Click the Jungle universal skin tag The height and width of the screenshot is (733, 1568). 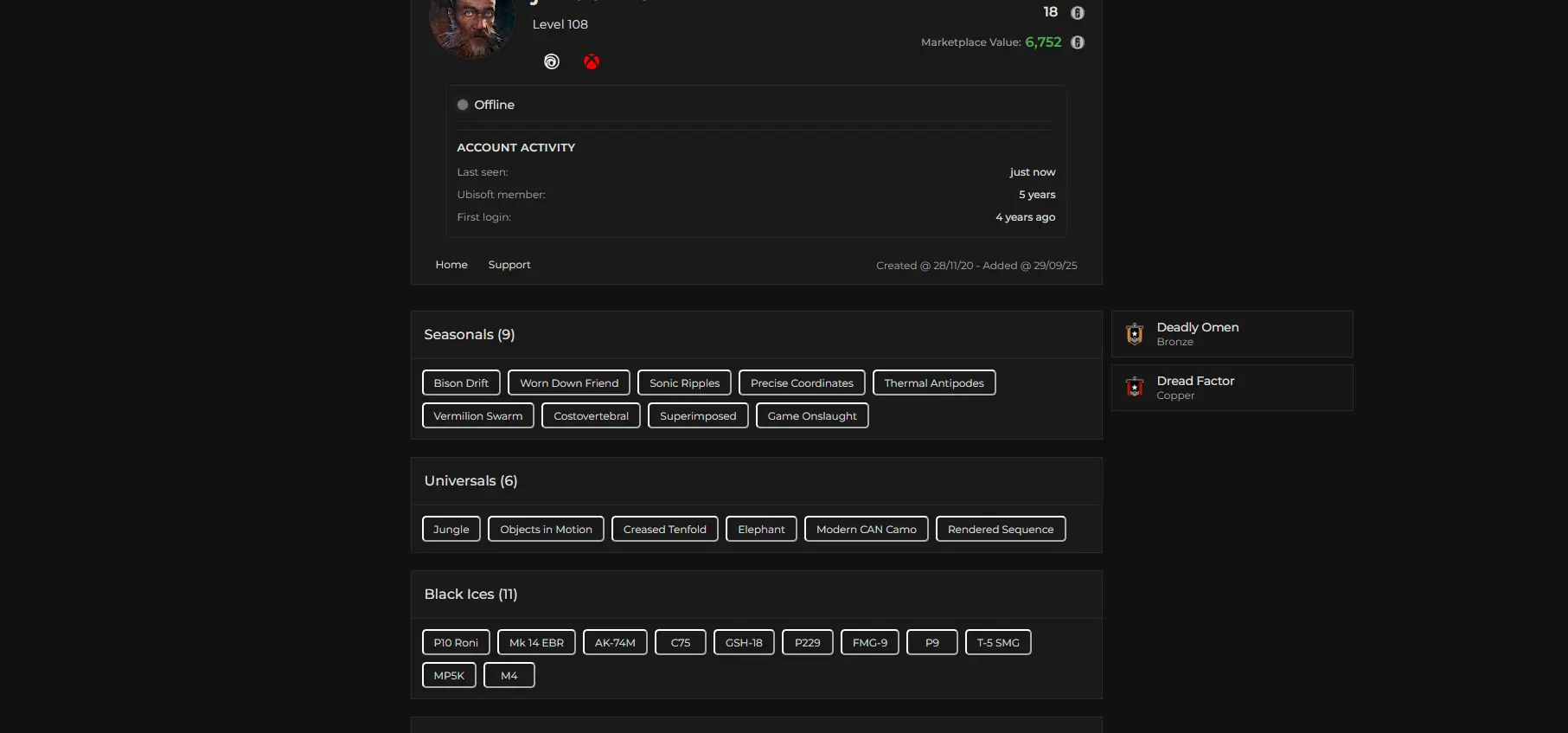tap(451, 529)
